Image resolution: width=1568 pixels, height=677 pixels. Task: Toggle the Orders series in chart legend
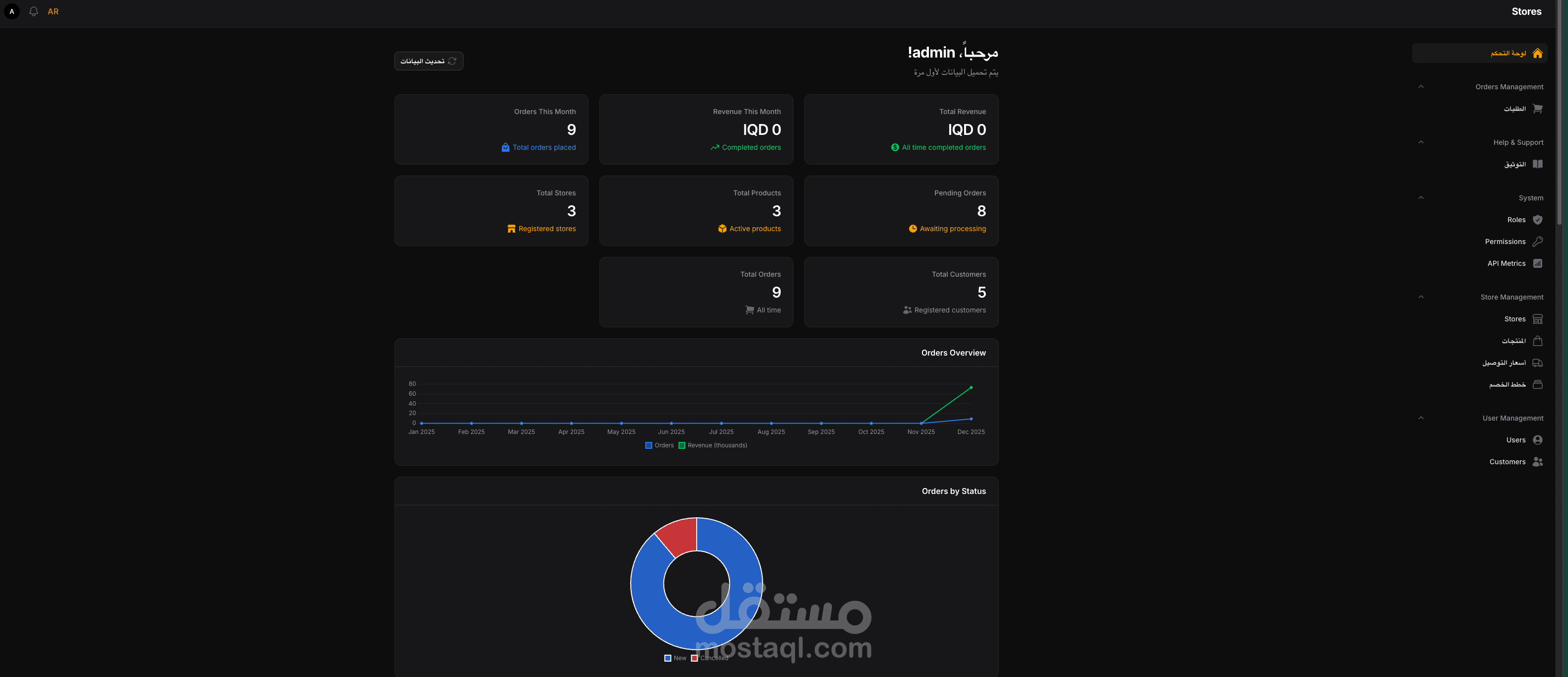659,445
